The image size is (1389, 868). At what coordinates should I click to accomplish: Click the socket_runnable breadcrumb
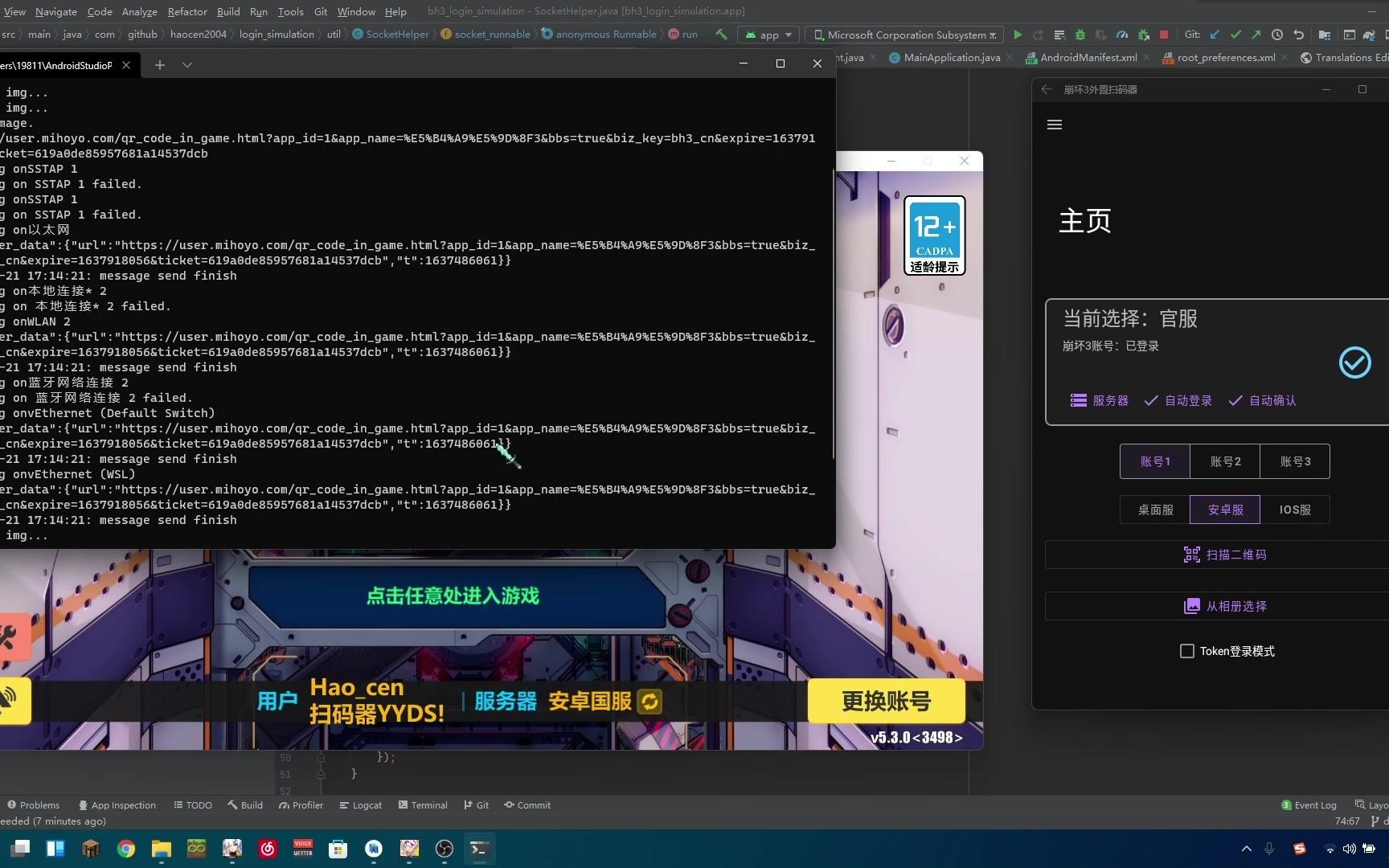click(x=486, y=34)
